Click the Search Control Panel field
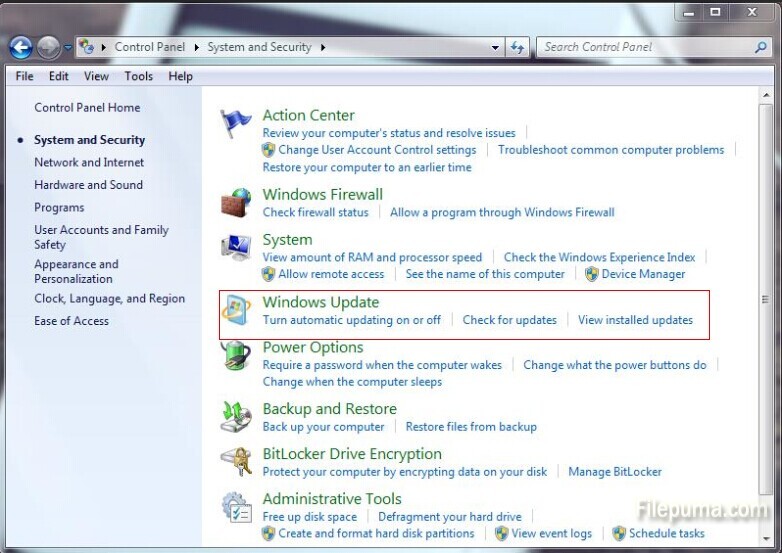782x553 pixels. [645, 47]
